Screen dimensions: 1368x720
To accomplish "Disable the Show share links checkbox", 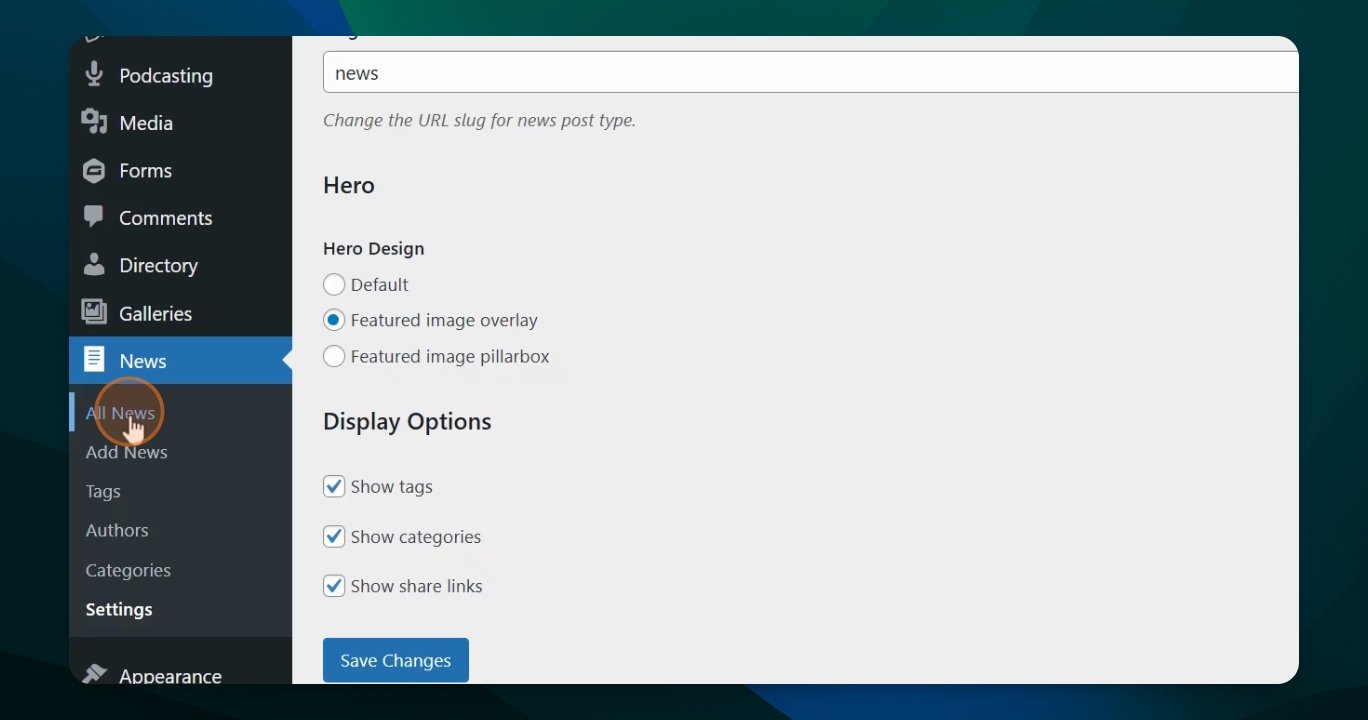I will 334,586.
